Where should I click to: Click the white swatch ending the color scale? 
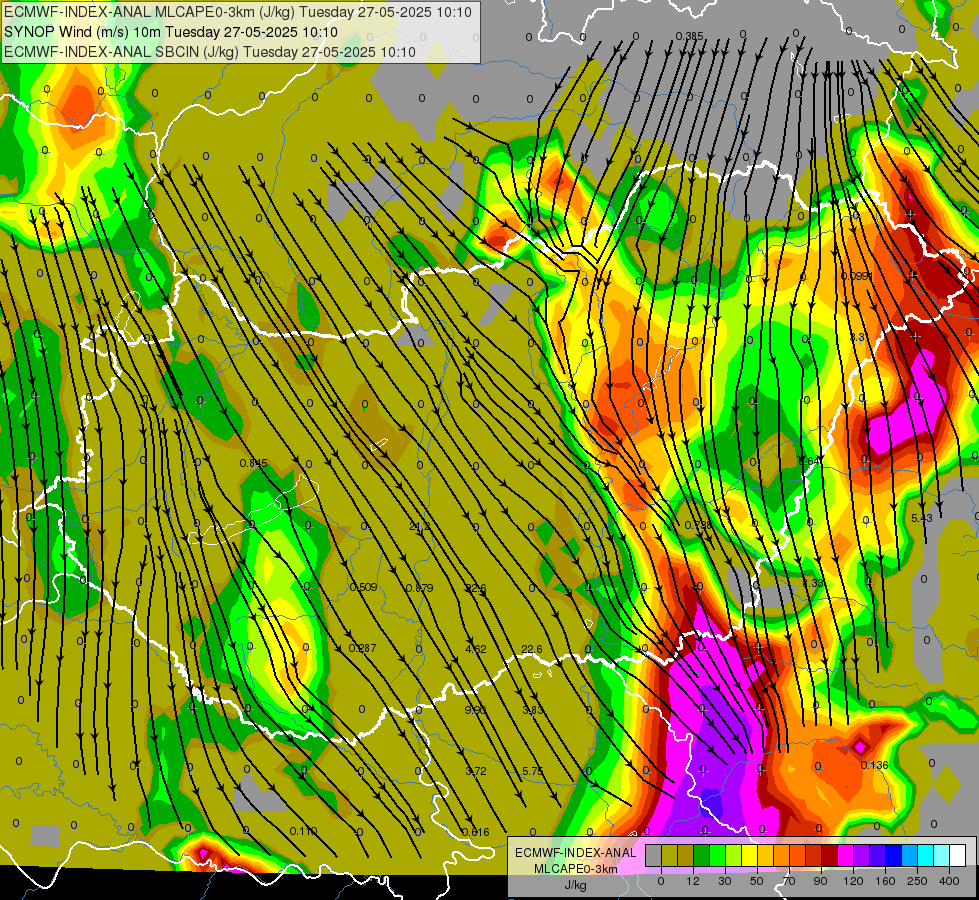click(957, 855)
